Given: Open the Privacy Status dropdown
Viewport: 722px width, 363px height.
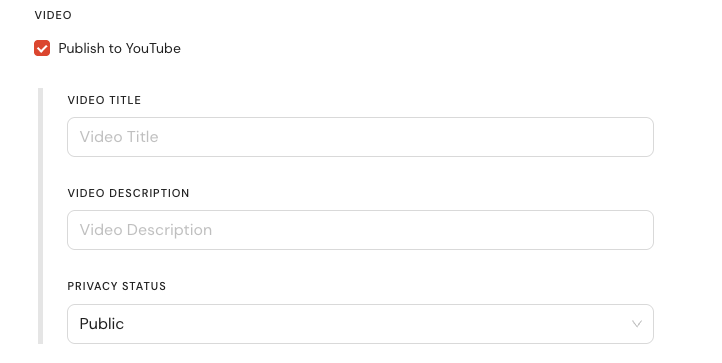Looking at the screenshot, I should coord(360,324).
